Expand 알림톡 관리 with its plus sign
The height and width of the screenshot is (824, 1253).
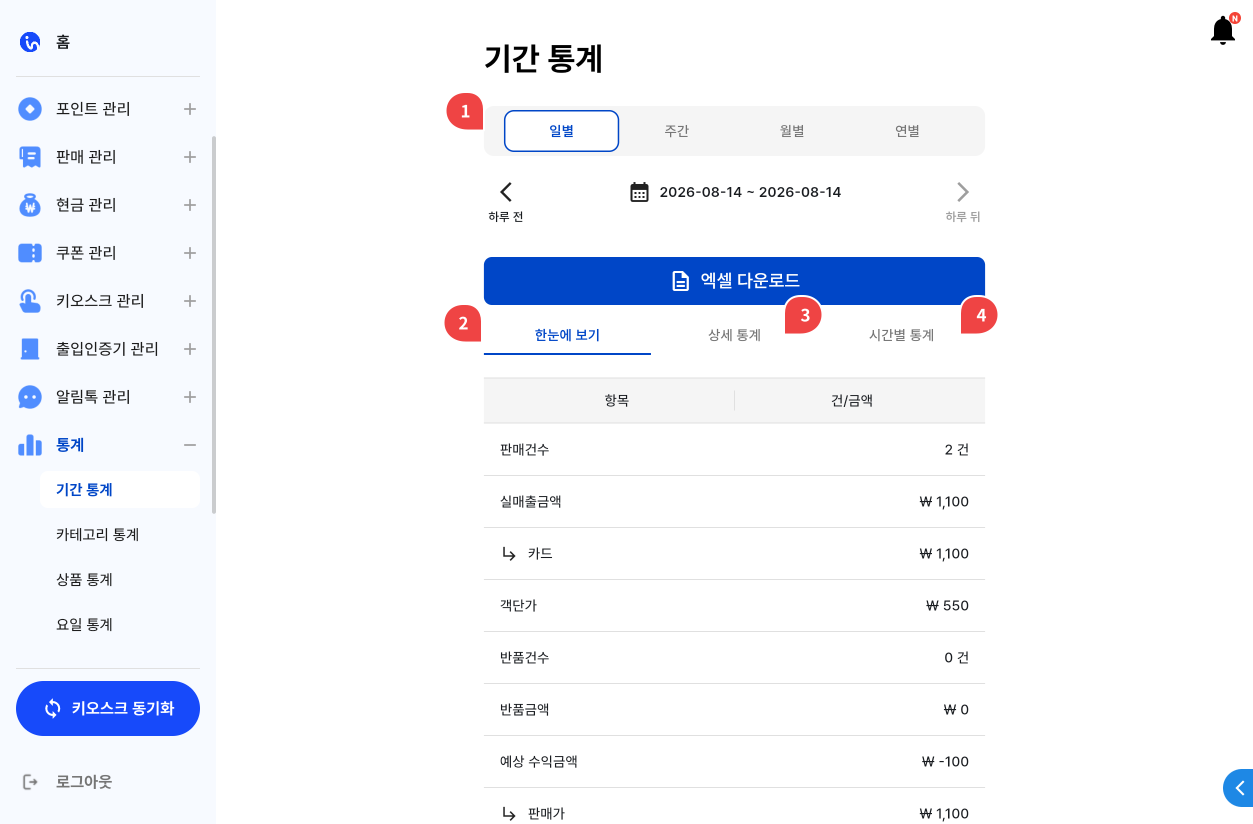190,397
